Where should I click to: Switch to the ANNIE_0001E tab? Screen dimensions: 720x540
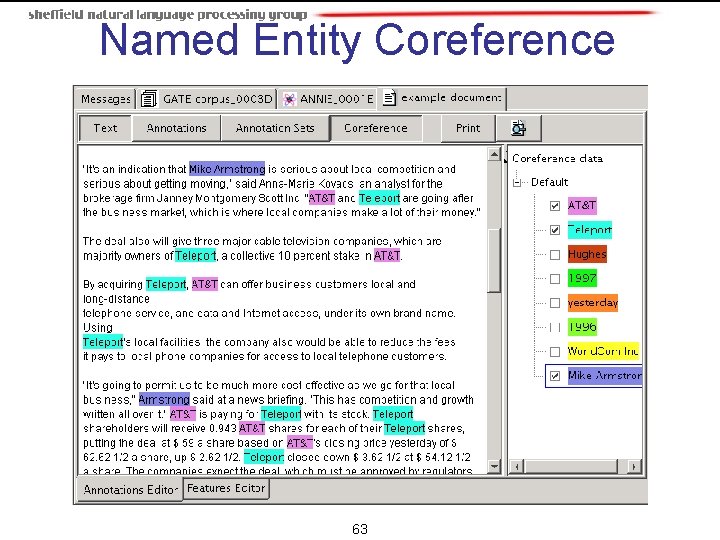[328, 99]
